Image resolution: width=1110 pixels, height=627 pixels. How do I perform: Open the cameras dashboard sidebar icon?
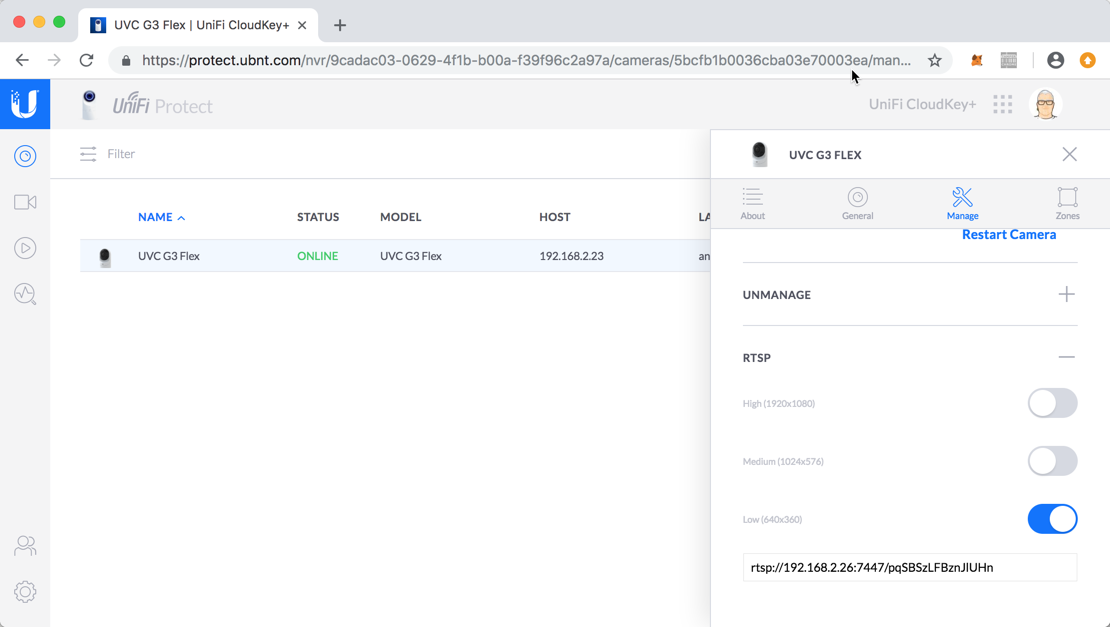(x=25, y=156)
